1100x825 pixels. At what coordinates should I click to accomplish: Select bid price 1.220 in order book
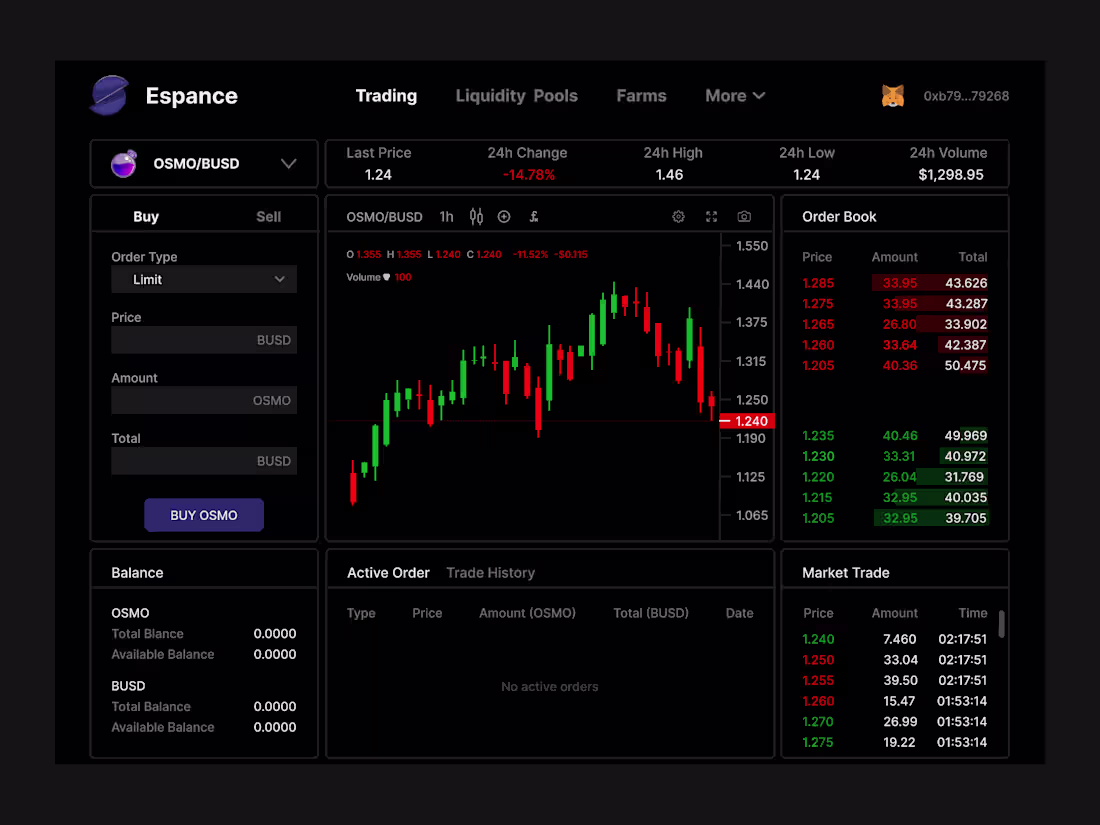click(x=818, y=477)
